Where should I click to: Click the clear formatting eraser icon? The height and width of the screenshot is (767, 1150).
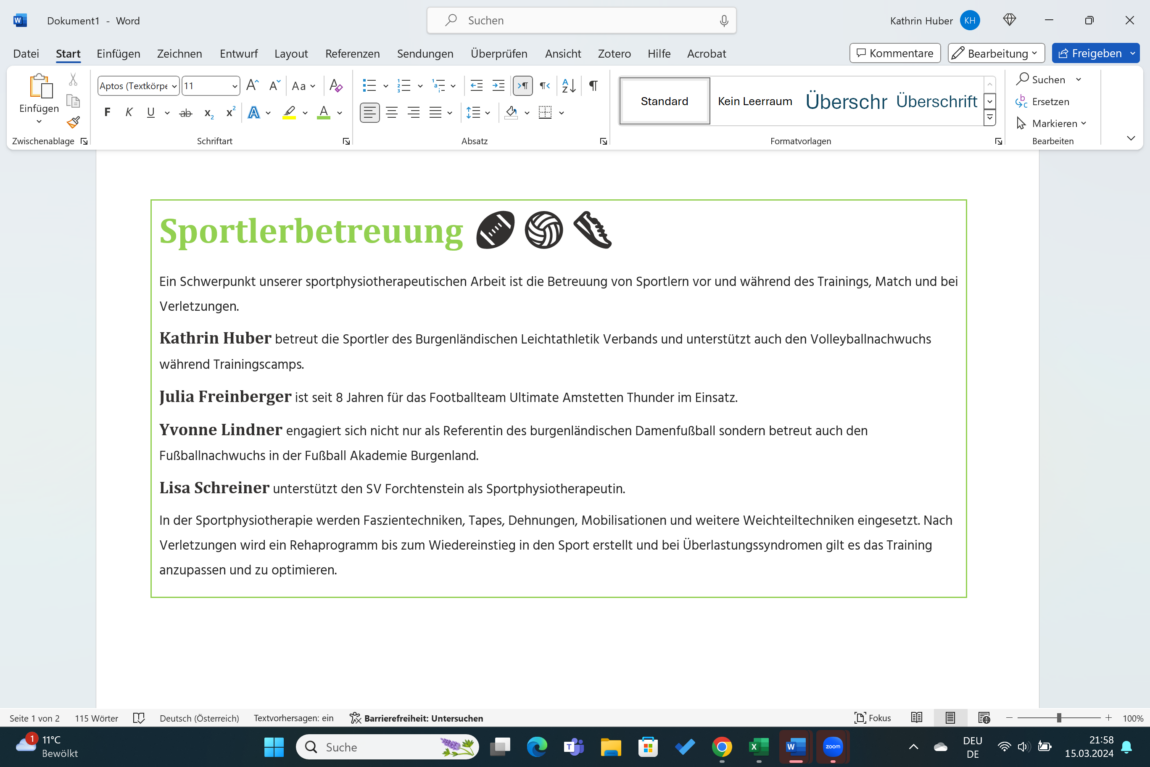[x=336, y=86]
